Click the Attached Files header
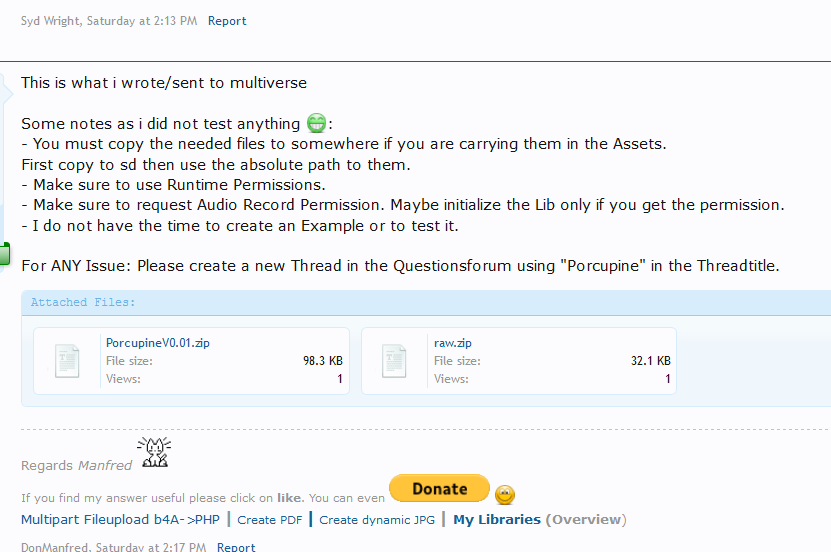 [x=83, y=302]
